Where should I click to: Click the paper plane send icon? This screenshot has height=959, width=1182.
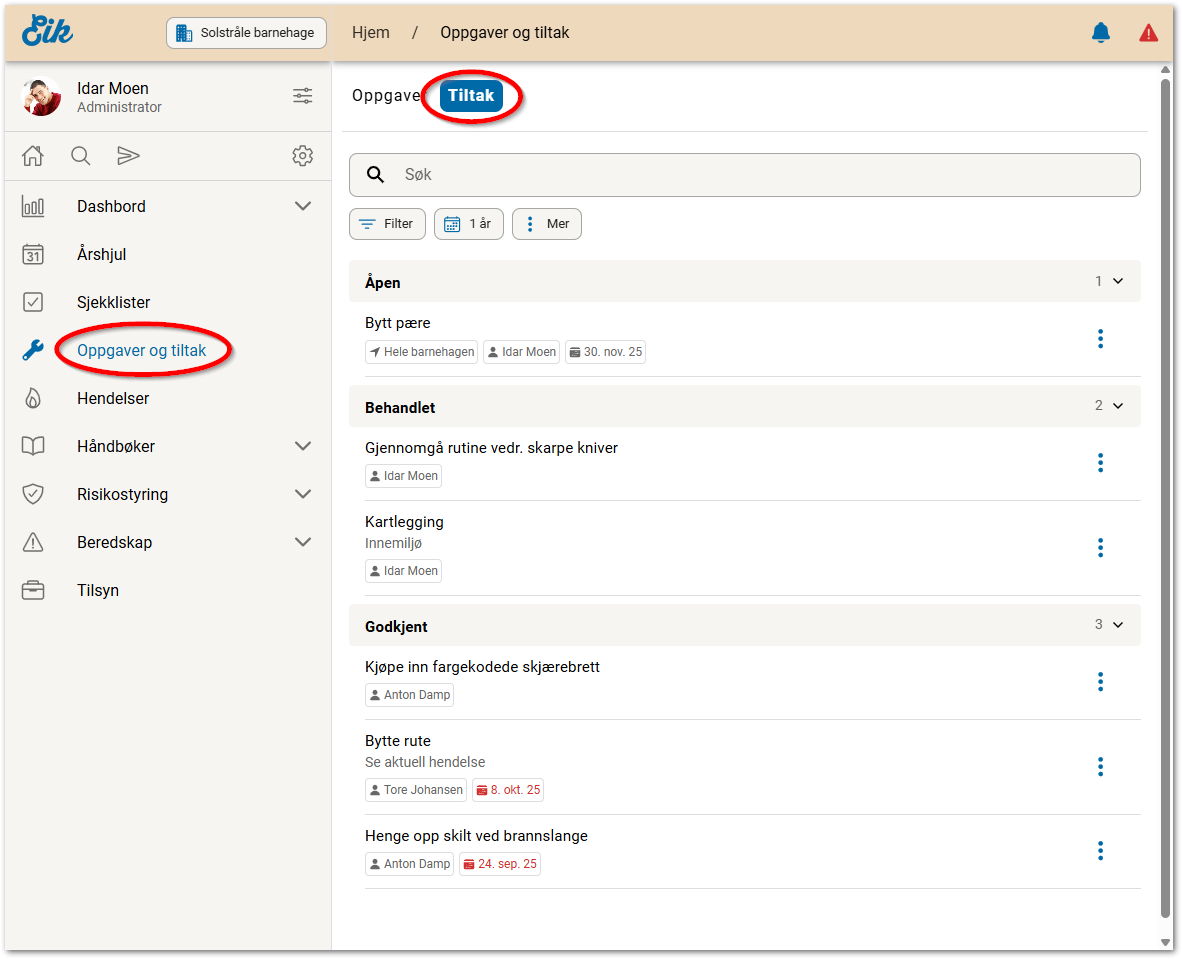point(128,156)
